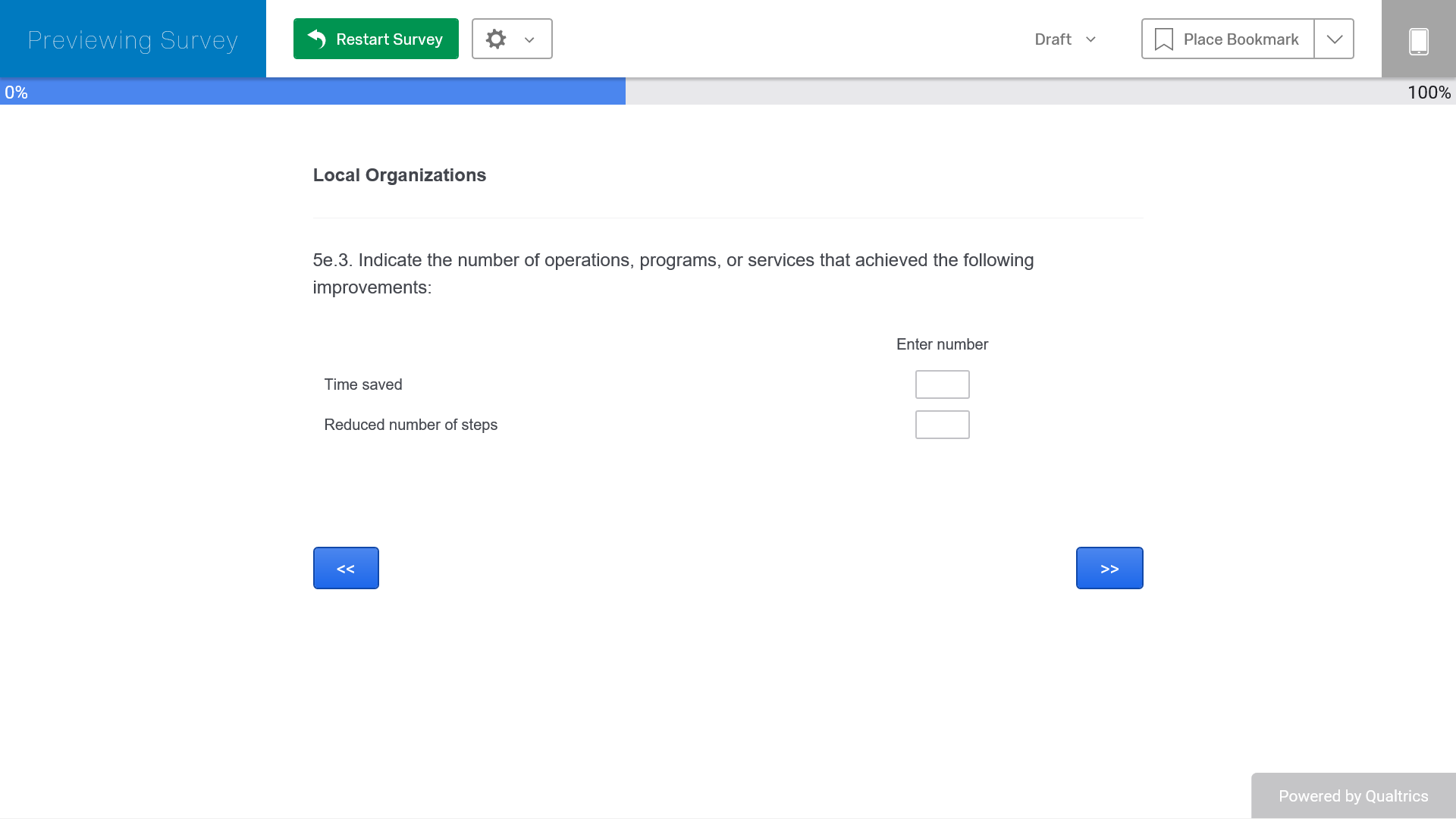Click the Reduced number of steps field

[x=942, y=425]
